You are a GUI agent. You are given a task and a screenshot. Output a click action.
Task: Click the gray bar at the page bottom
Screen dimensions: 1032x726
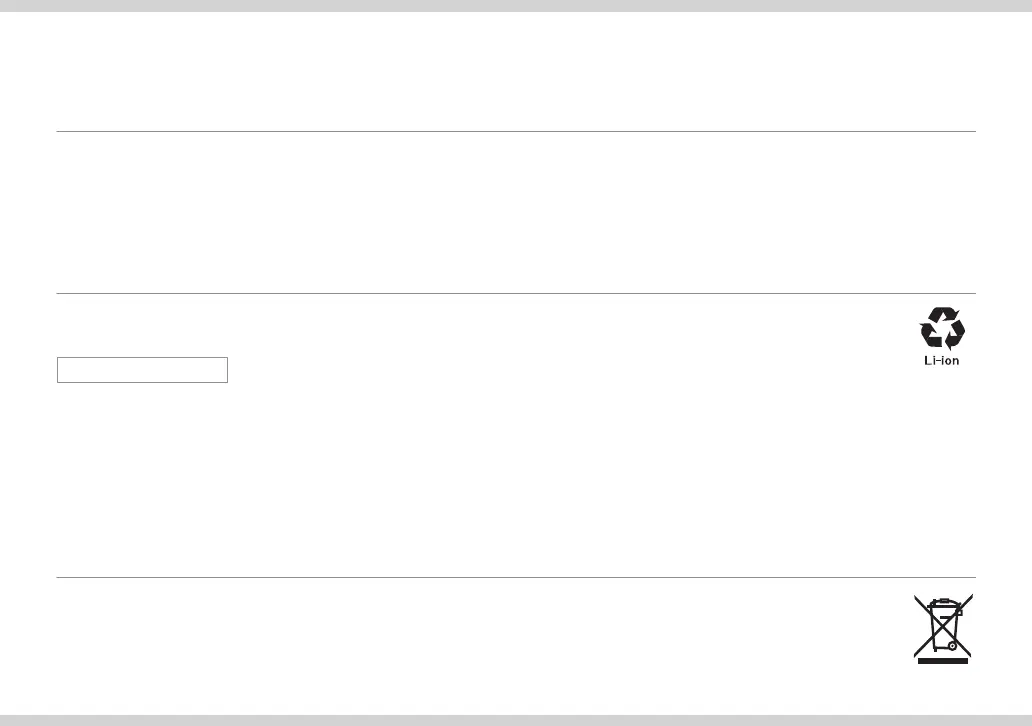(515, 720)
